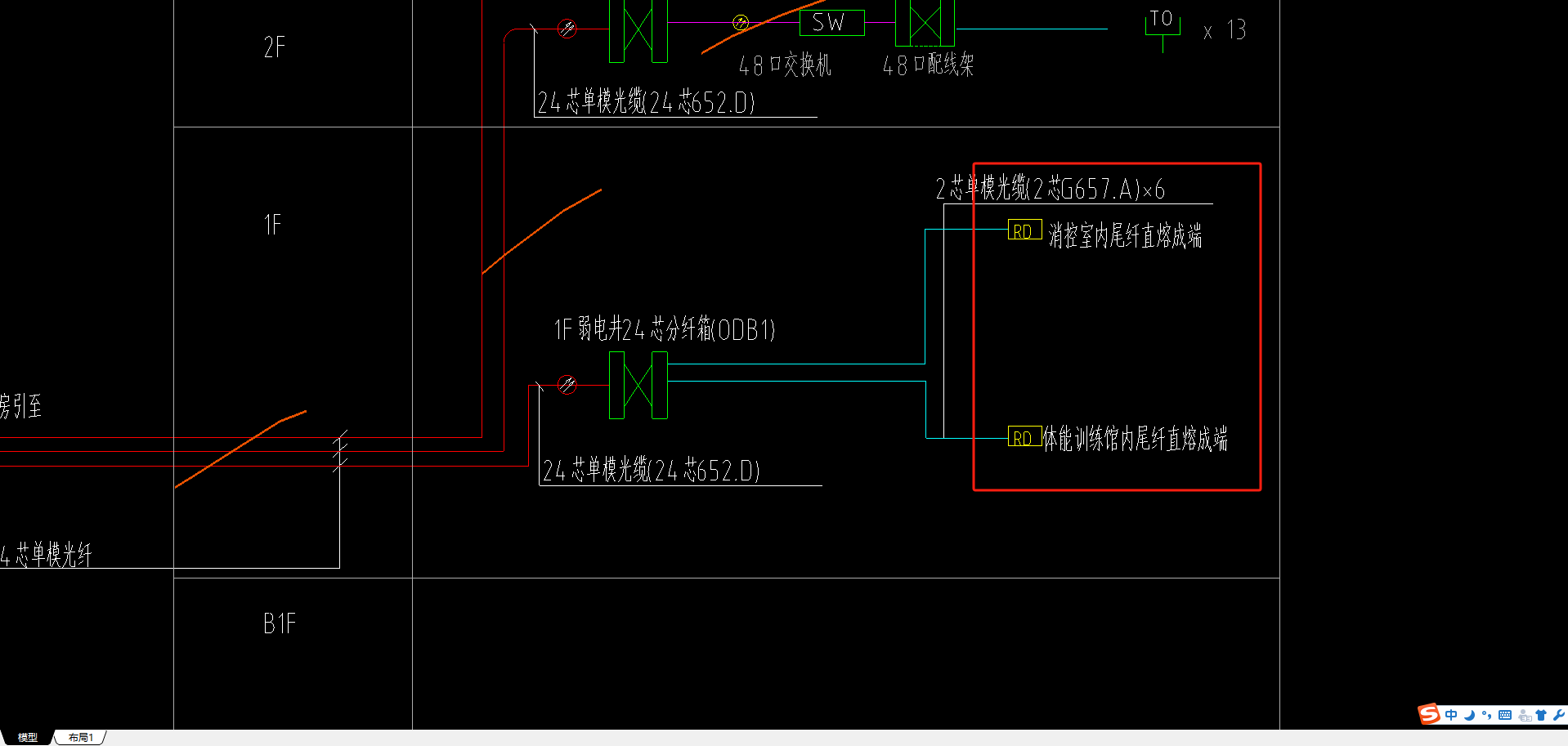The width and height of the screenshot is (1568, 746).
Task: Select the red circle symbol on 2F line
Action: point(567,29)
